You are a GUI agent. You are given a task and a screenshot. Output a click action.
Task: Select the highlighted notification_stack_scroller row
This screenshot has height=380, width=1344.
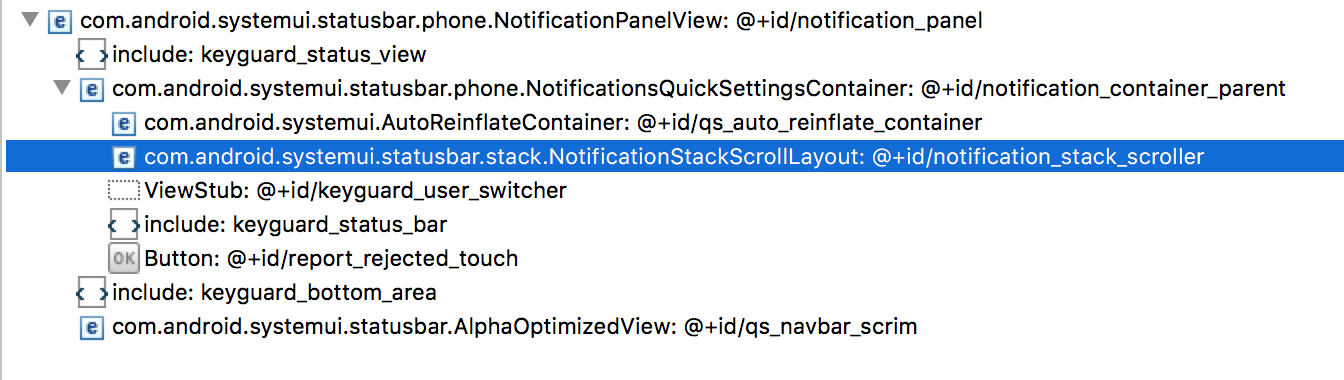coord(672,157)
